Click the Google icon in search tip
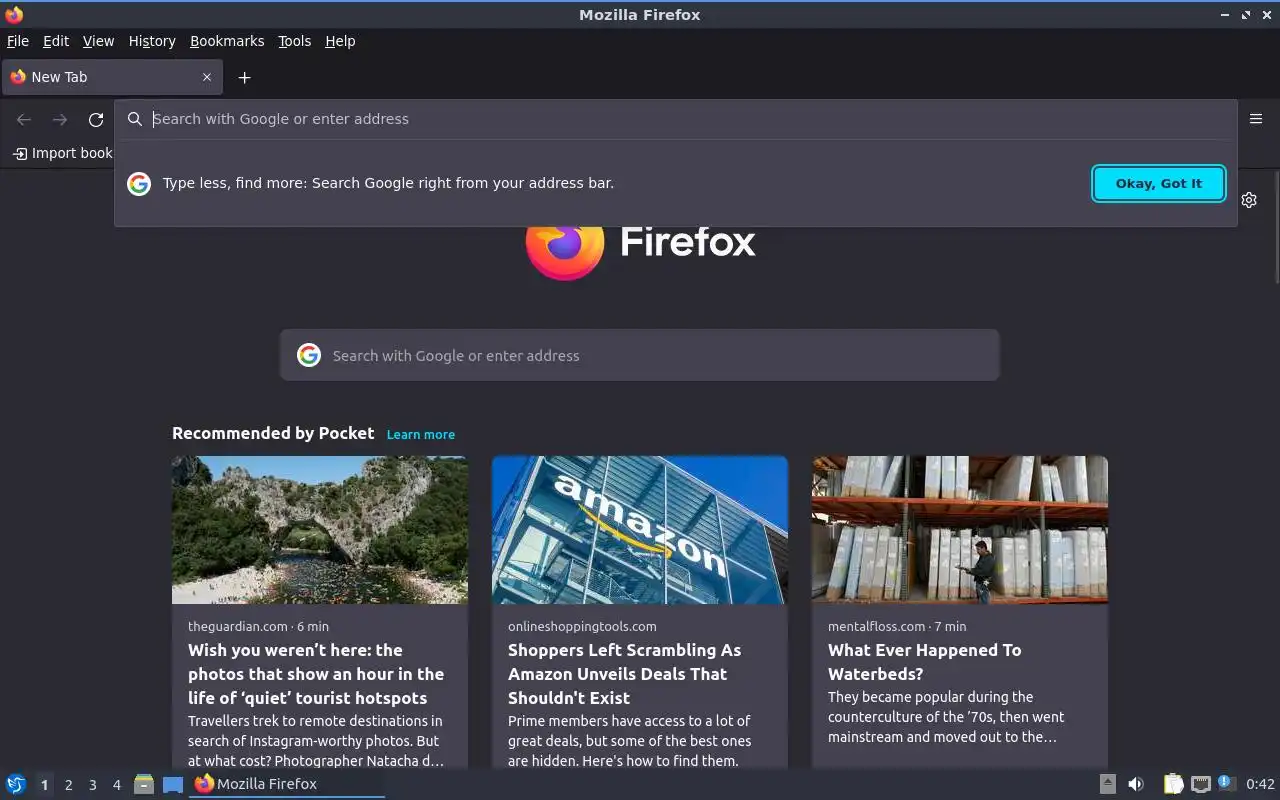Image resolution: width=1280 pixels, height=800 pixels. point(139,183)
